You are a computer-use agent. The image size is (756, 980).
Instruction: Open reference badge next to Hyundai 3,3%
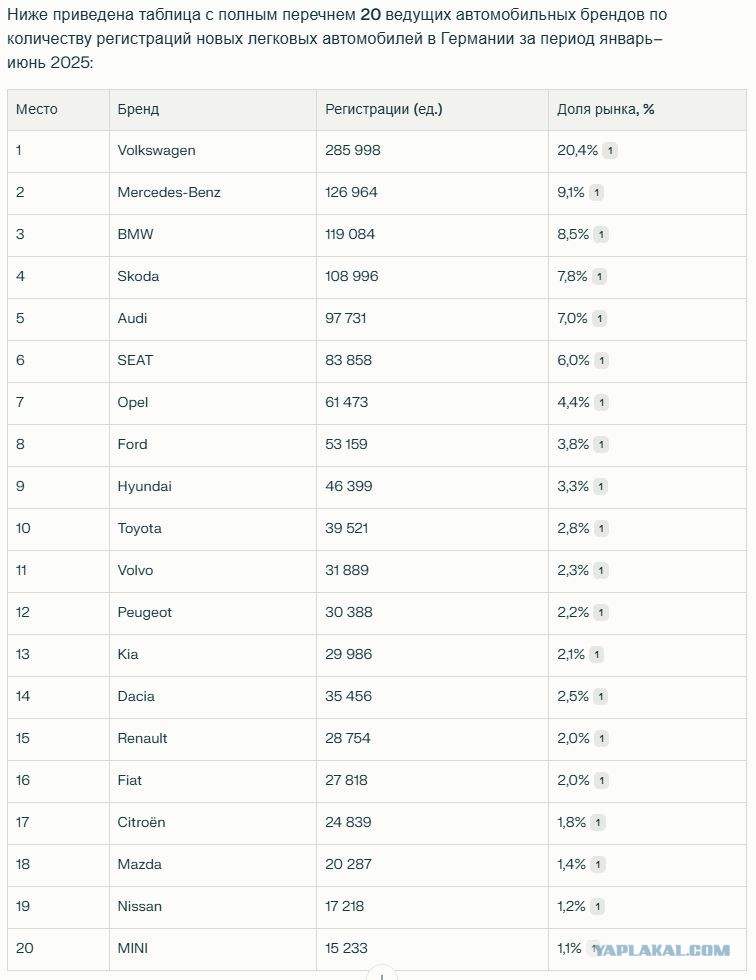pyautogui.click(x=600, y=486)
